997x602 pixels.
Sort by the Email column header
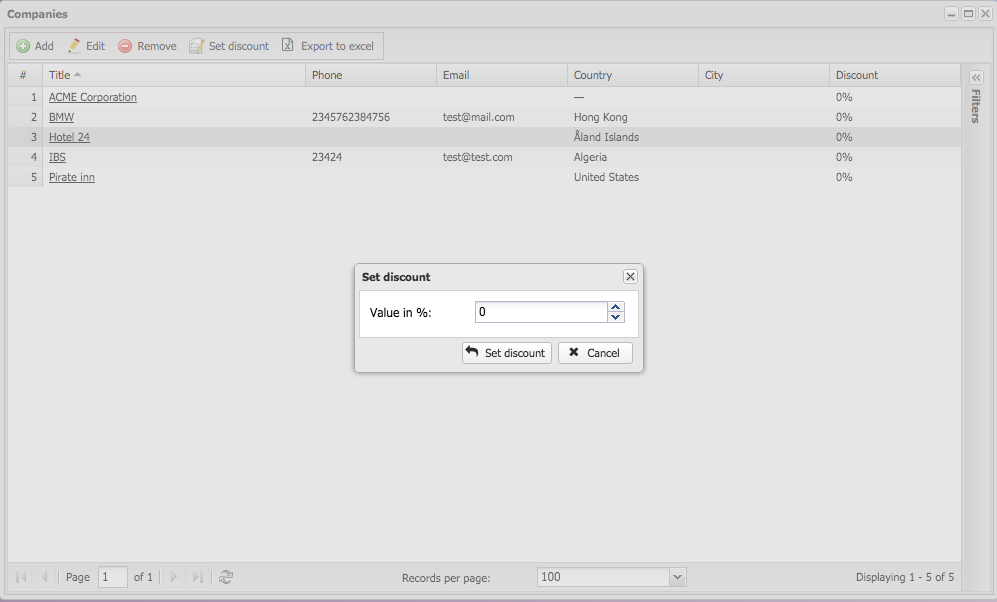click(502, 75)
